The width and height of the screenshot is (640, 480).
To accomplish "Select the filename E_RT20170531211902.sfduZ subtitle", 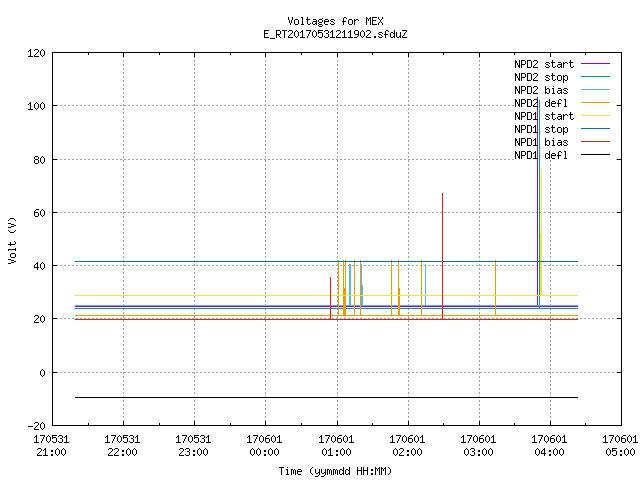I will (335, 34).
